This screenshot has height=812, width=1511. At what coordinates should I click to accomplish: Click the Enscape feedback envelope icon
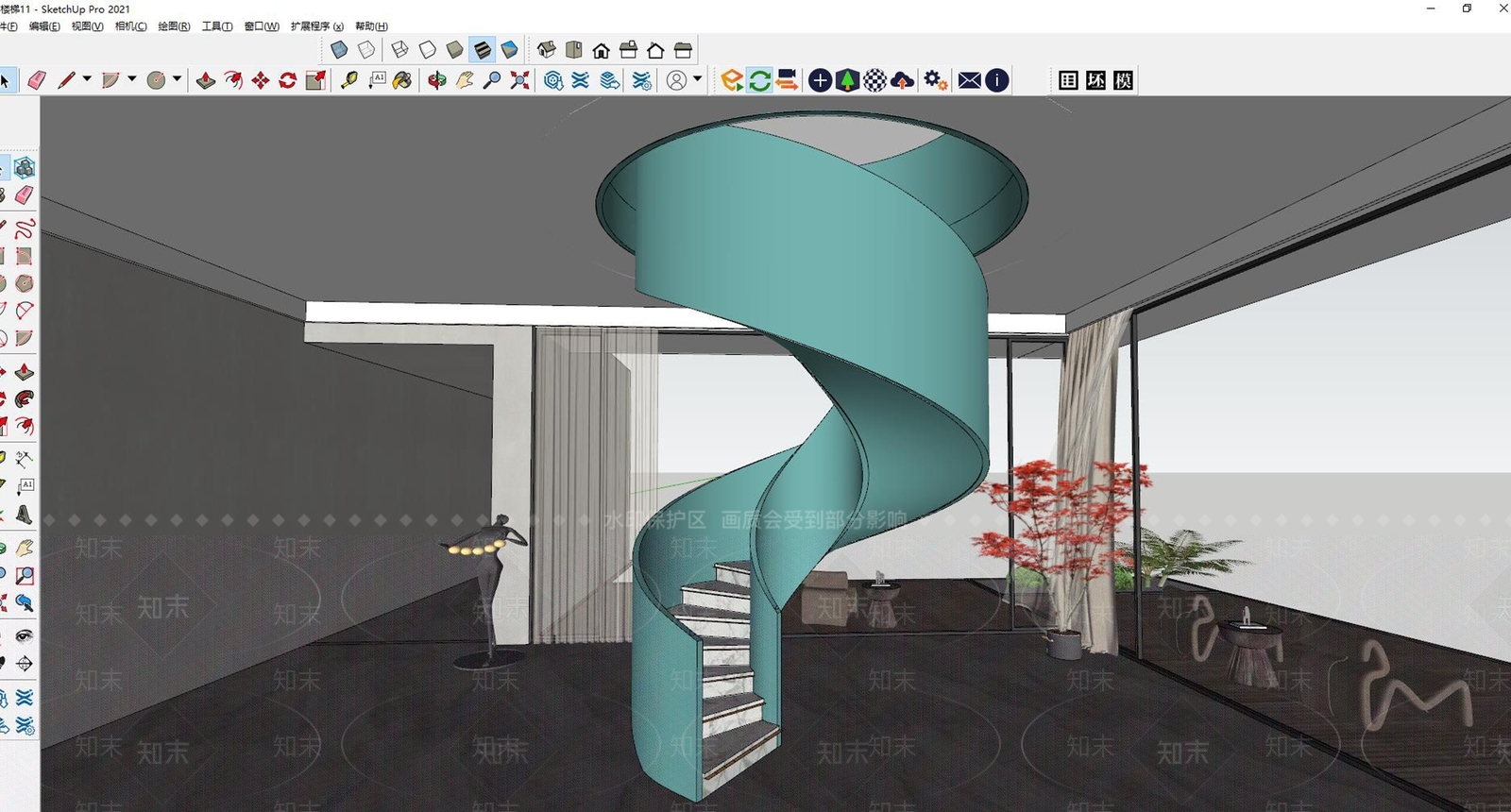pyautogui.click(x=970, y=80)
